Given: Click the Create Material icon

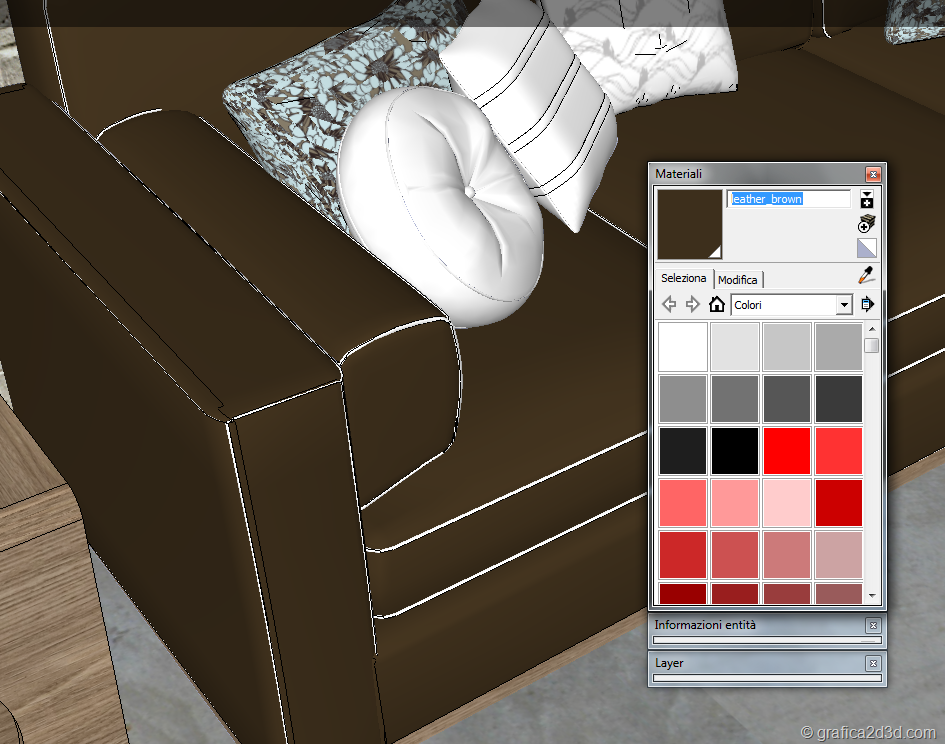Looking at the screenshot, I should [866, 224].
